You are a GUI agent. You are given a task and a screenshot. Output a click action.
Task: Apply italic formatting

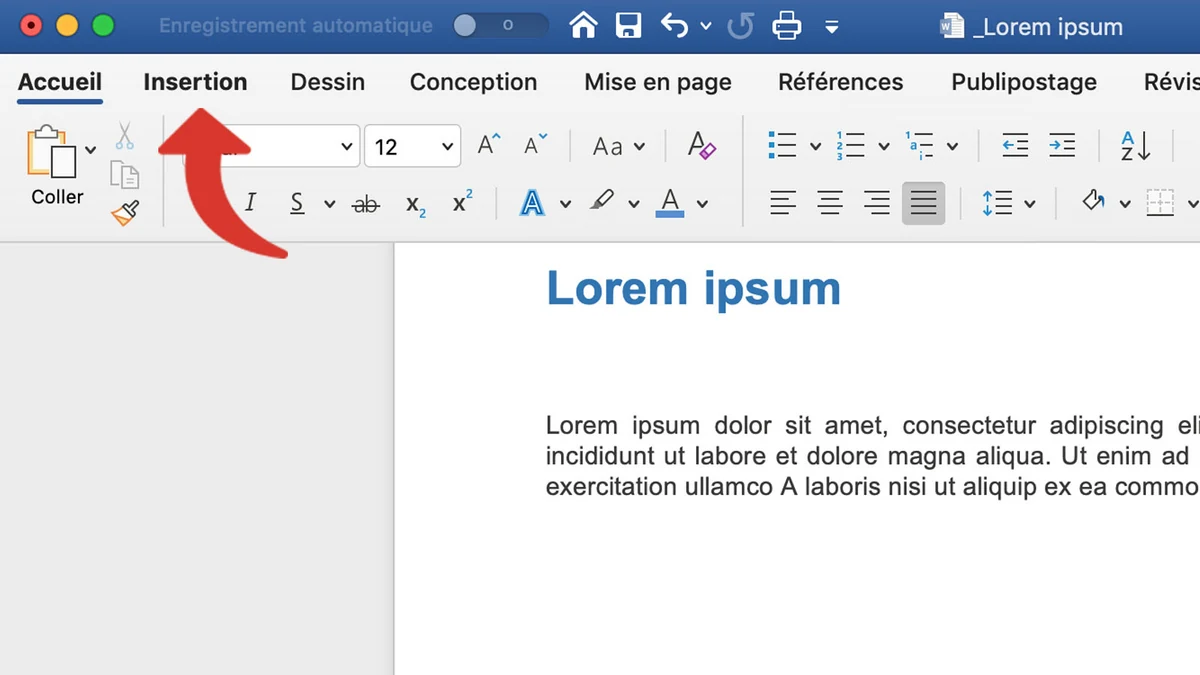coord(251,202)
